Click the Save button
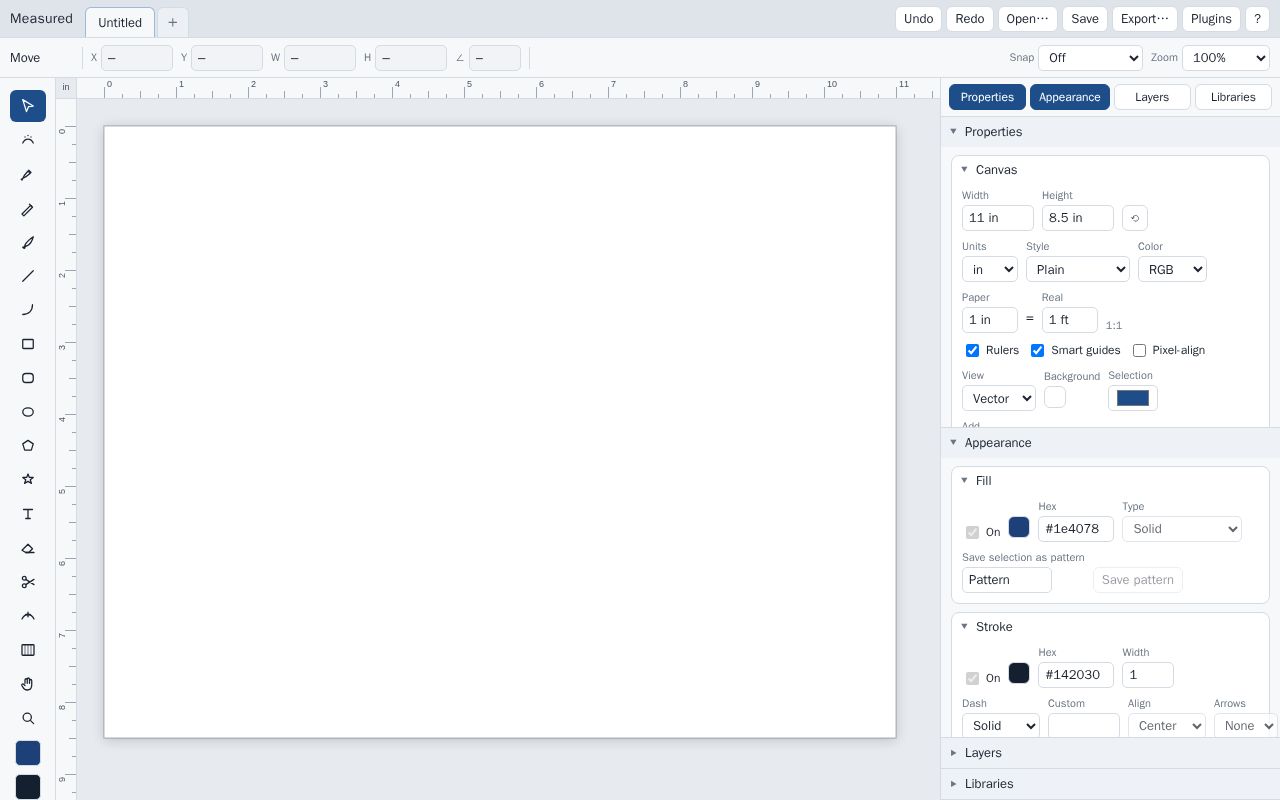This screenshot has width=1280, height=800. point(1084,19)
